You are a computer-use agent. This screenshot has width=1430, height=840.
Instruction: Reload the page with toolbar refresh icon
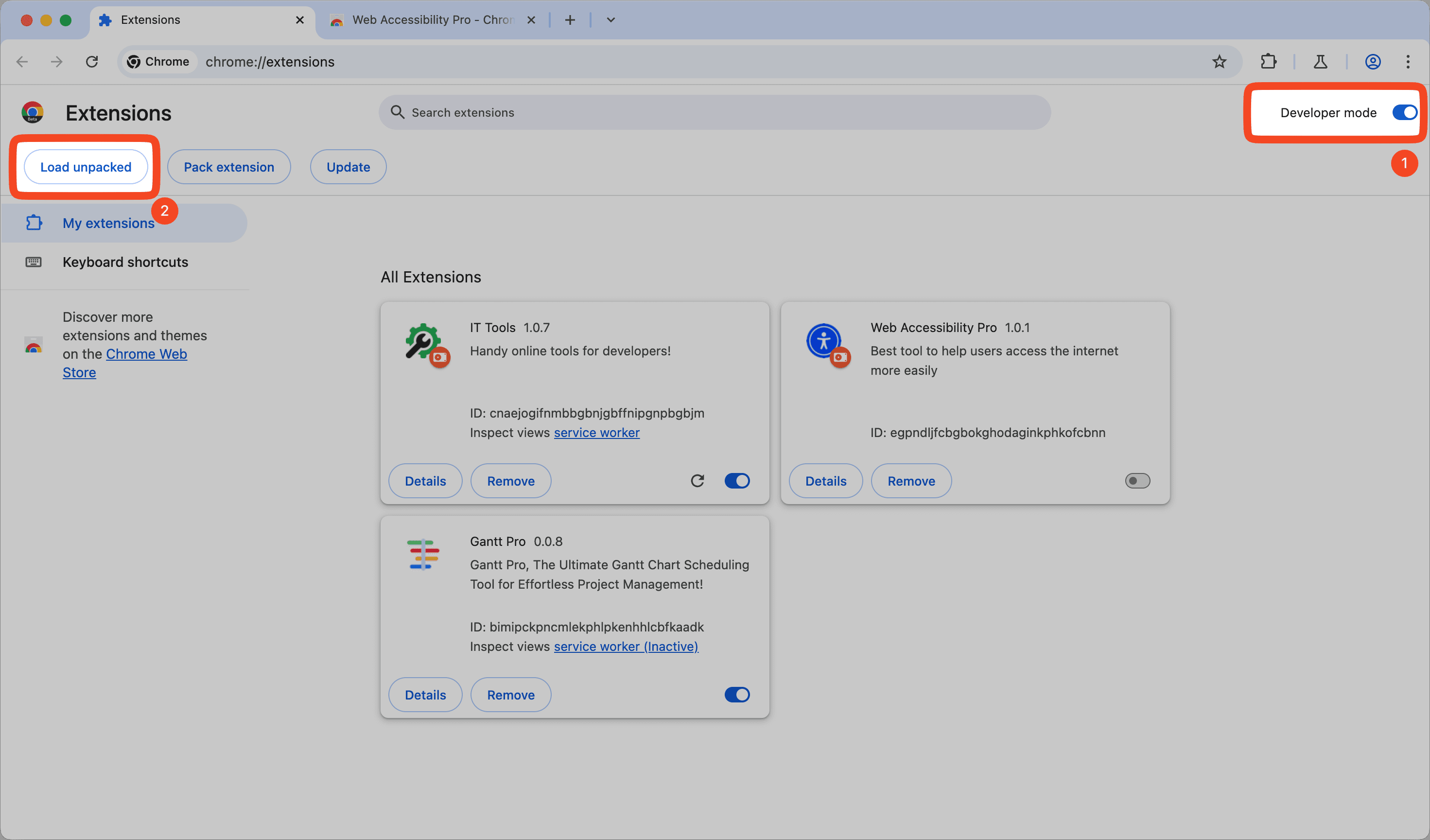point(92,61)
